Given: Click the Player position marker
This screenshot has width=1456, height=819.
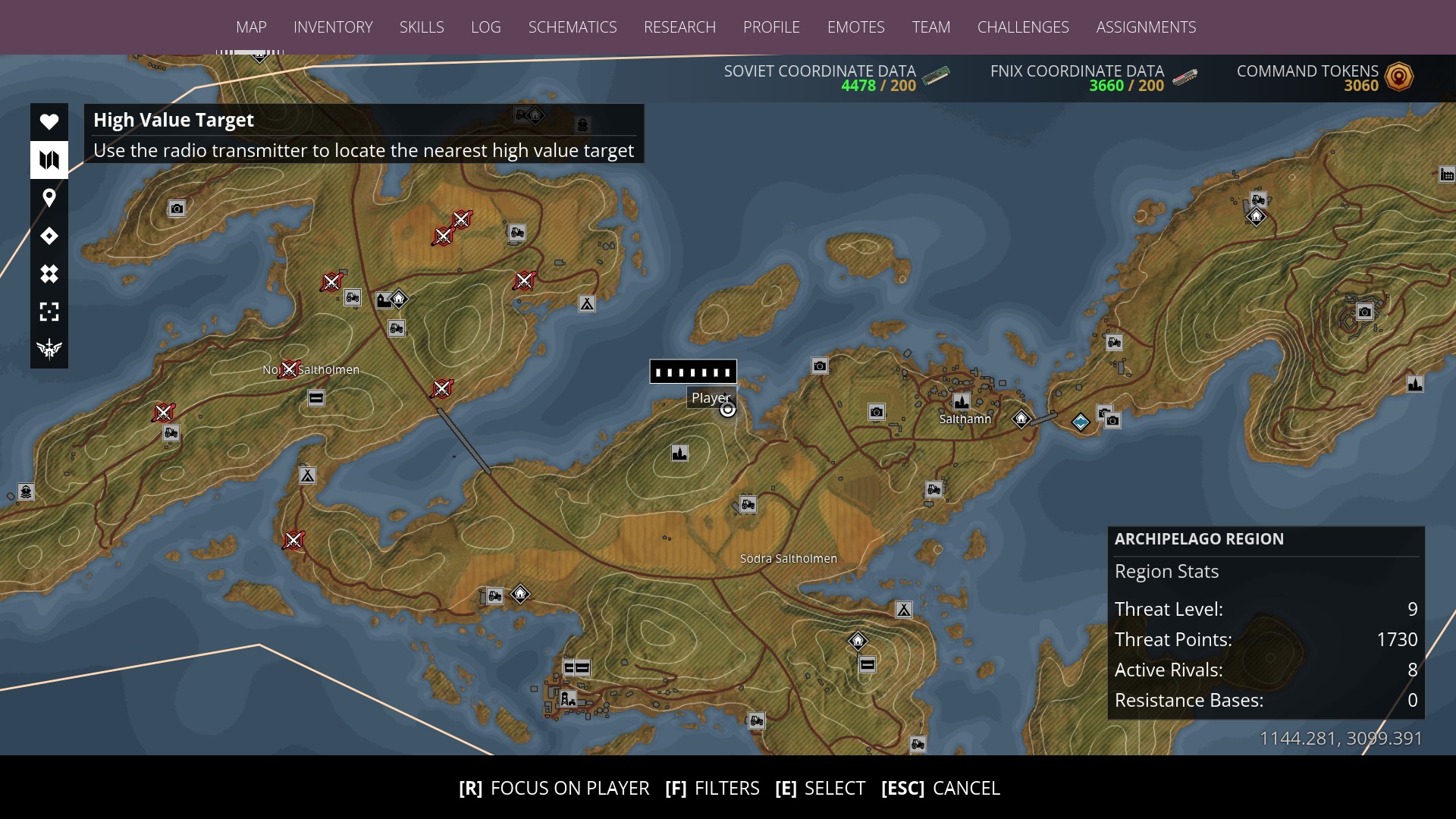Looking at the screenshot, I should pyautogui.click(x=727, y=409).
